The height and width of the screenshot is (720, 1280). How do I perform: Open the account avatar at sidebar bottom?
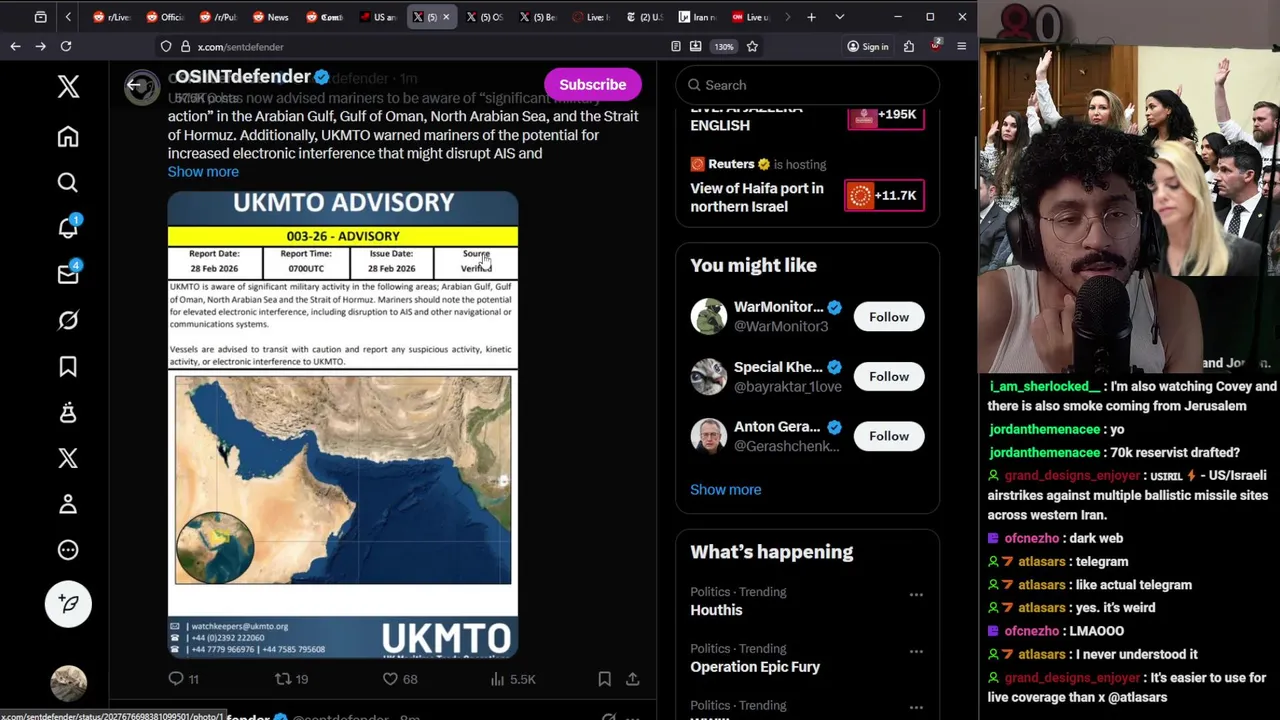click(x=68, y=683)
